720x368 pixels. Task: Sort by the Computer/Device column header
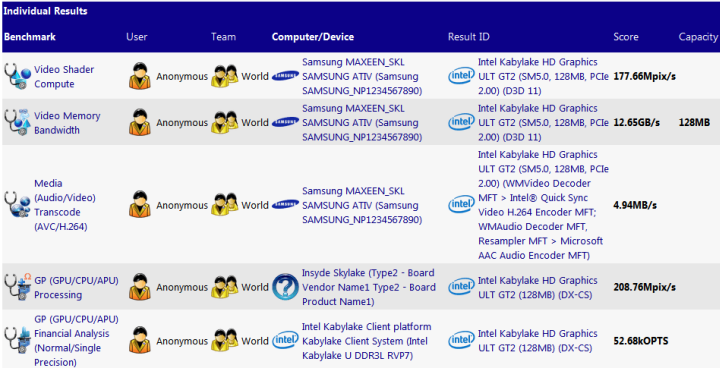pyautogui.click(x=313, y=37)
